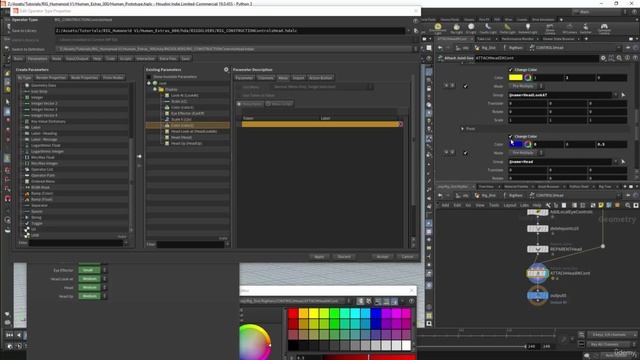Click parameter pane gear icon next to node name
Viewport: 640px width, 360px height.
coord(603,58)
